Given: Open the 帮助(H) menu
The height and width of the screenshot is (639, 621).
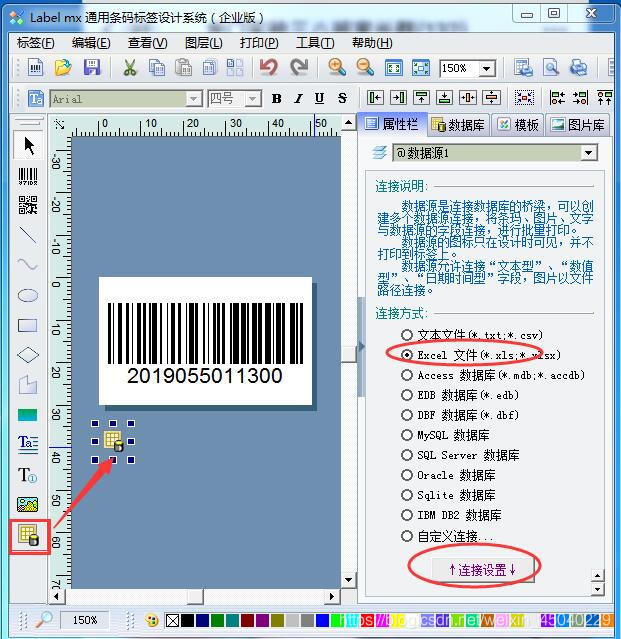Looking at the screenshot, I should coord(372,43).
